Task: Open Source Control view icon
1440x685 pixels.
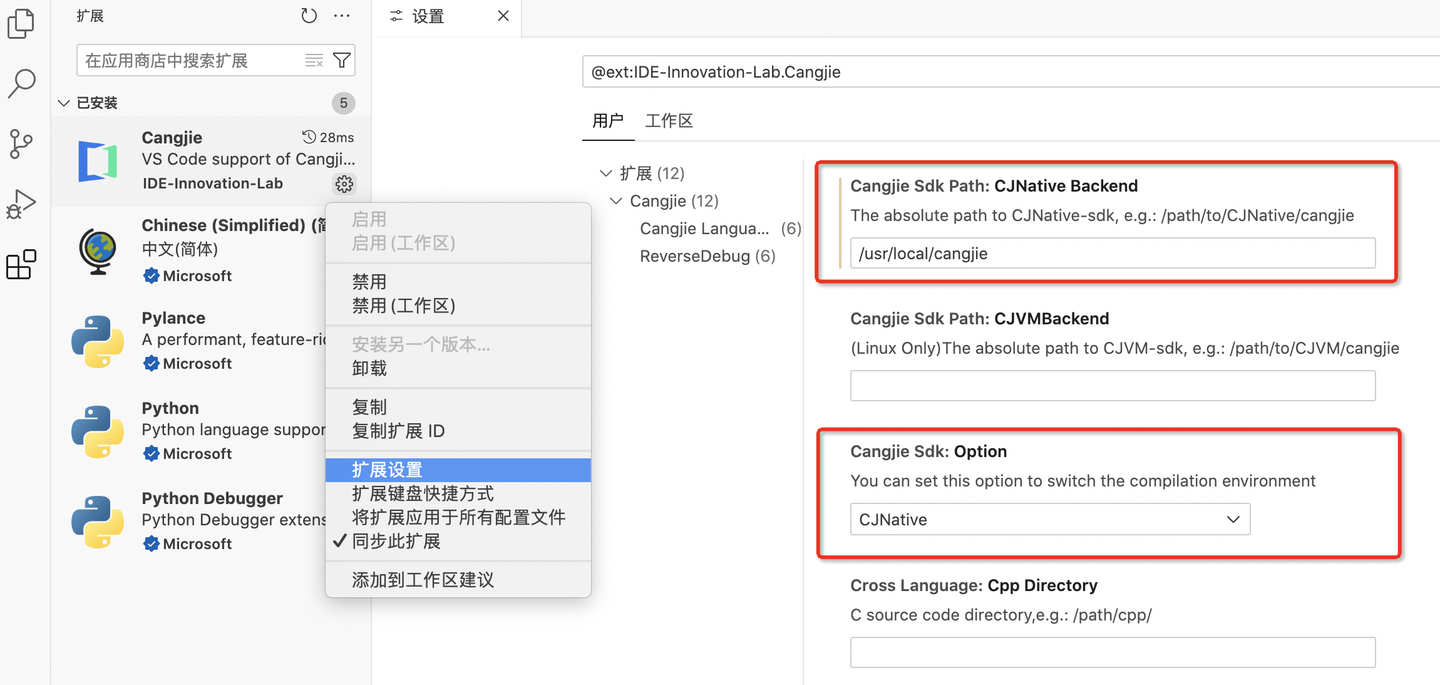Action: click(21, 144)
